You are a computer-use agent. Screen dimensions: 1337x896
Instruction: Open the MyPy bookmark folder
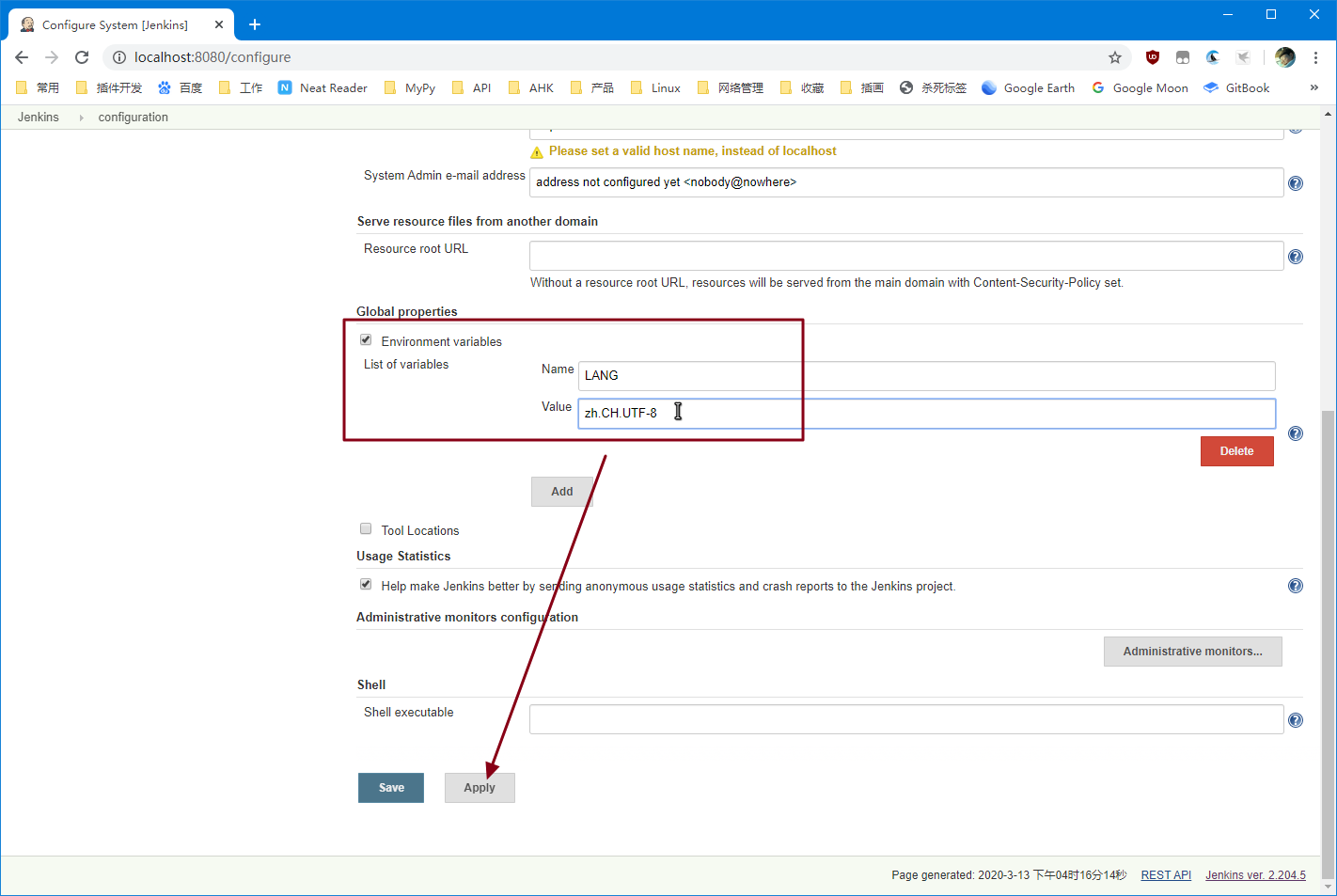pos(410,87)
